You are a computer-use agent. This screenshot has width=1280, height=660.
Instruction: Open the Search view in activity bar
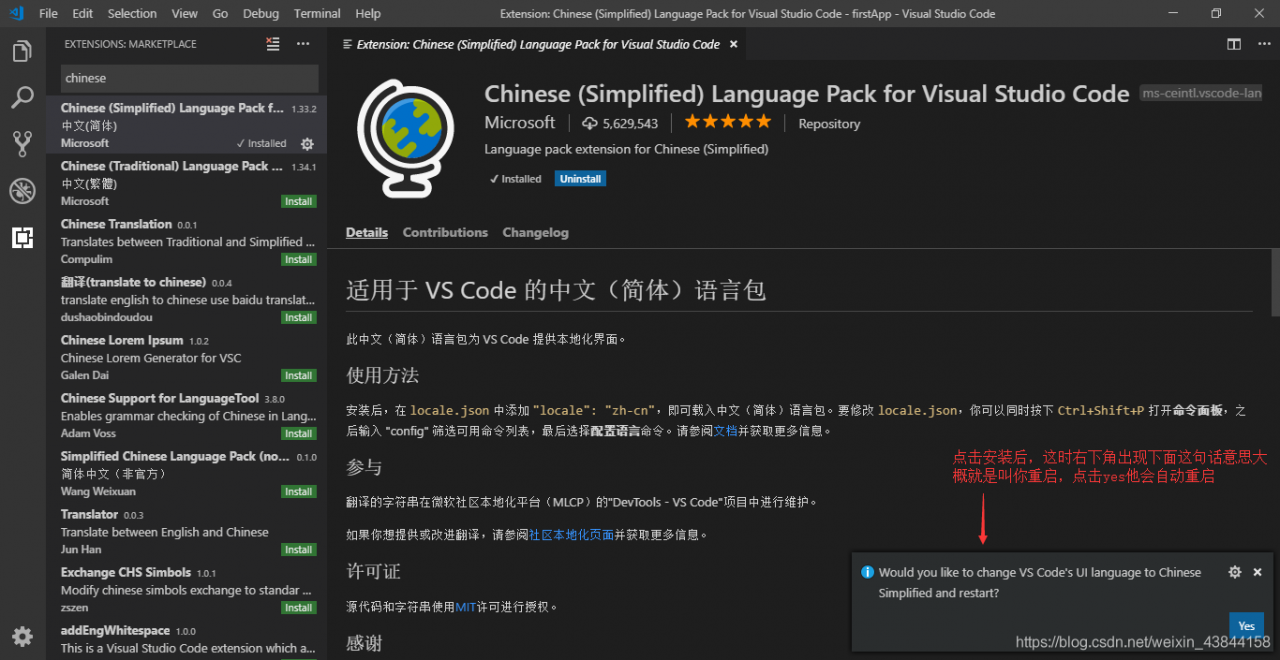pyautogui.click(x=22, y=97)
